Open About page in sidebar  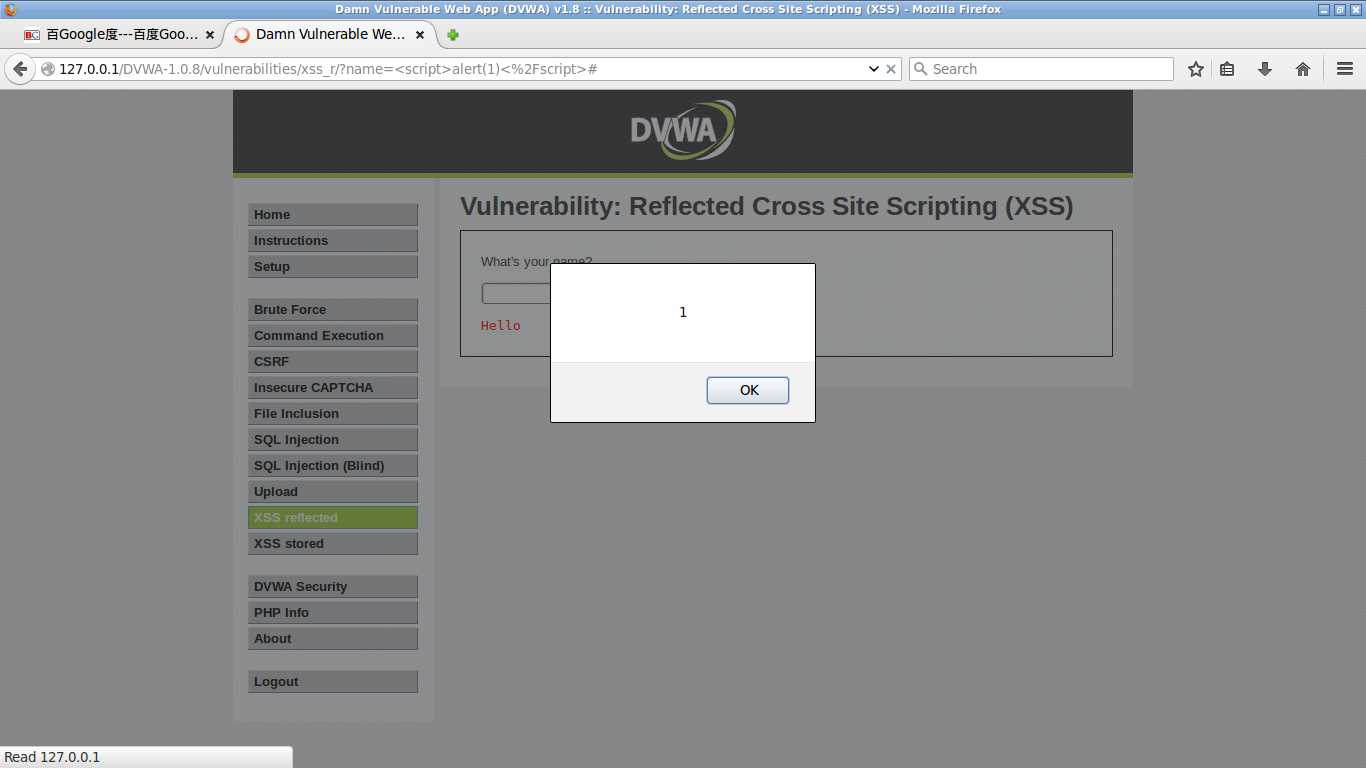(333, 639)
